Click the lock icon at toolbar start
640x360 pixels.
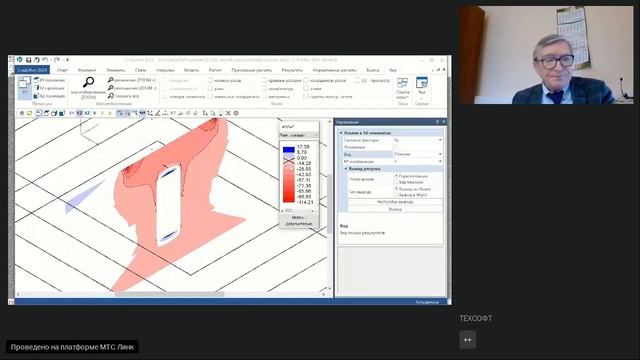point(22,113)
